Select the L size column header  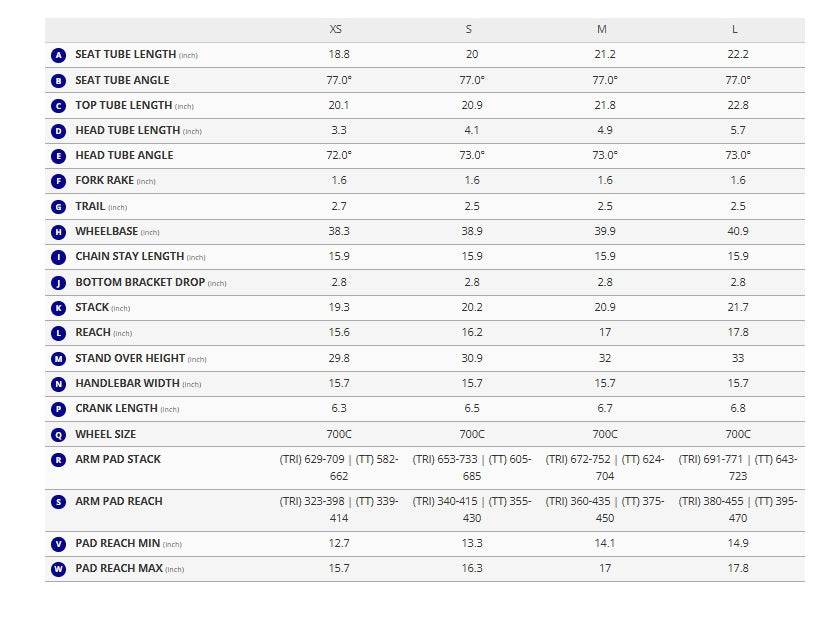coord(735,30)
